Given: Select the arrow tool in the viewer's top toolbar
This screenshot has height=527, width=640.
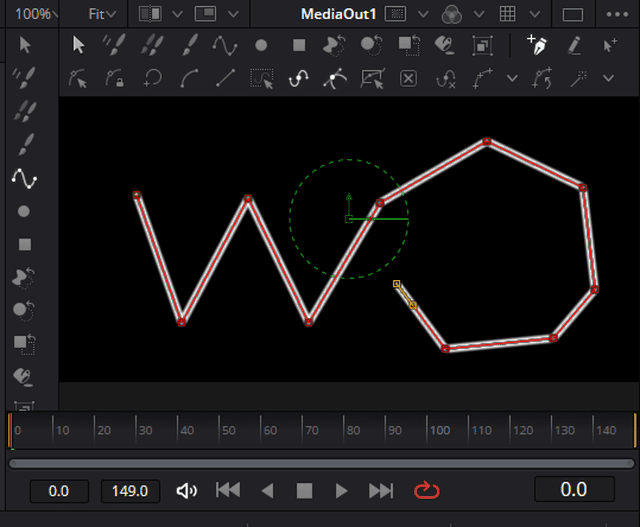Looking at the screenshot, I should click(x=78, y=44).
